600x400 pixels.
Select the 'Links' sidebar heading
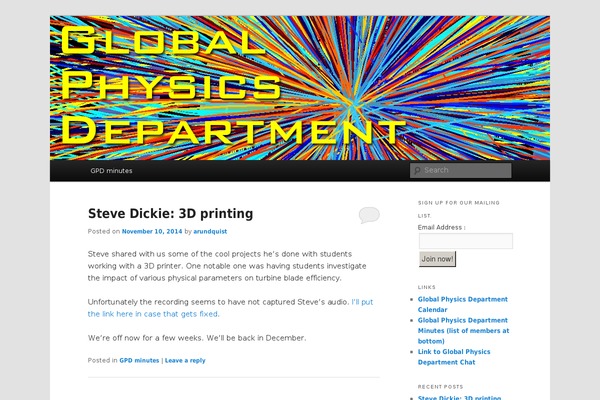[427, 287]
